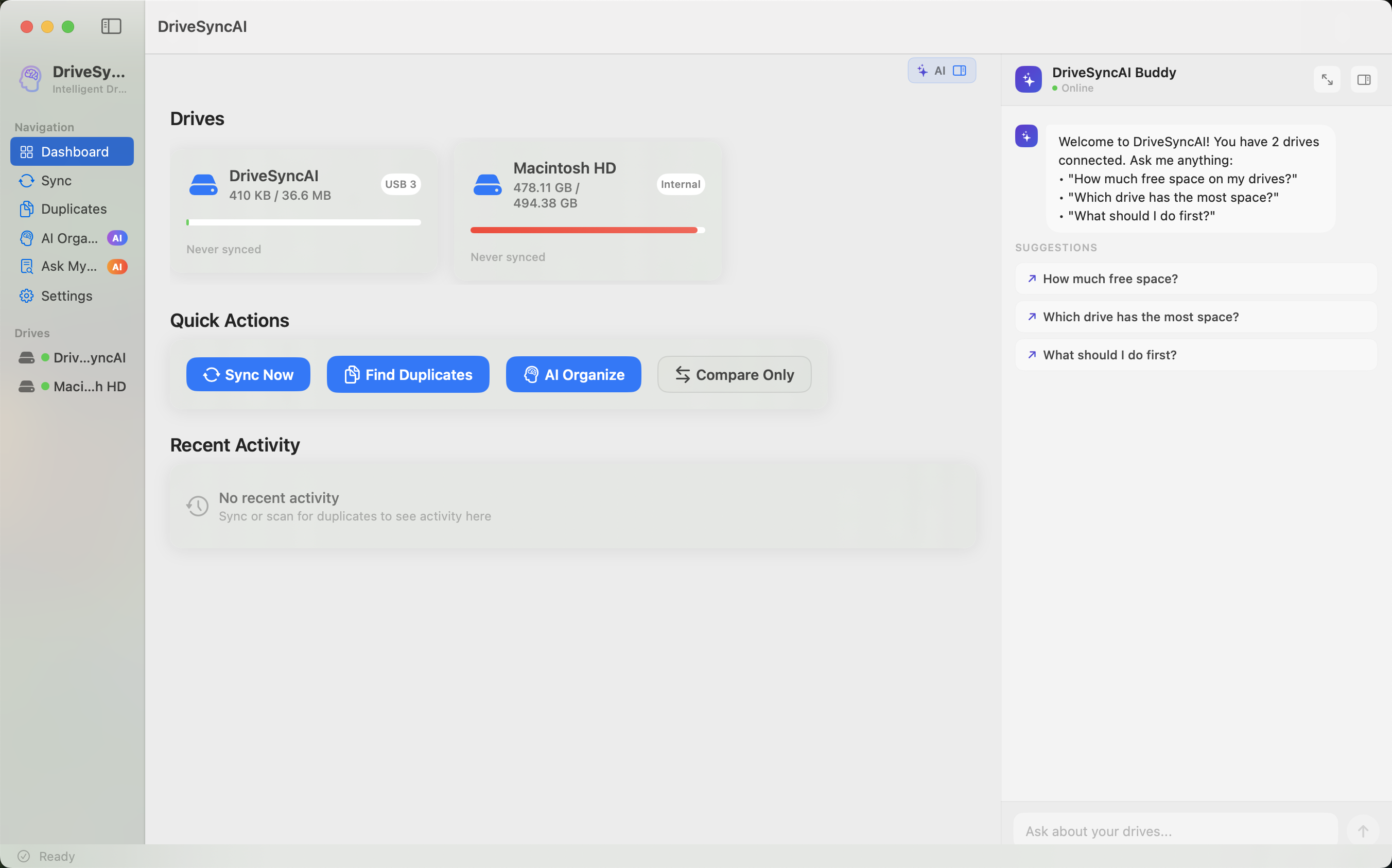Click the Settings gear icon
This screenshot has height=868, width=1392.
pos(26,296)
